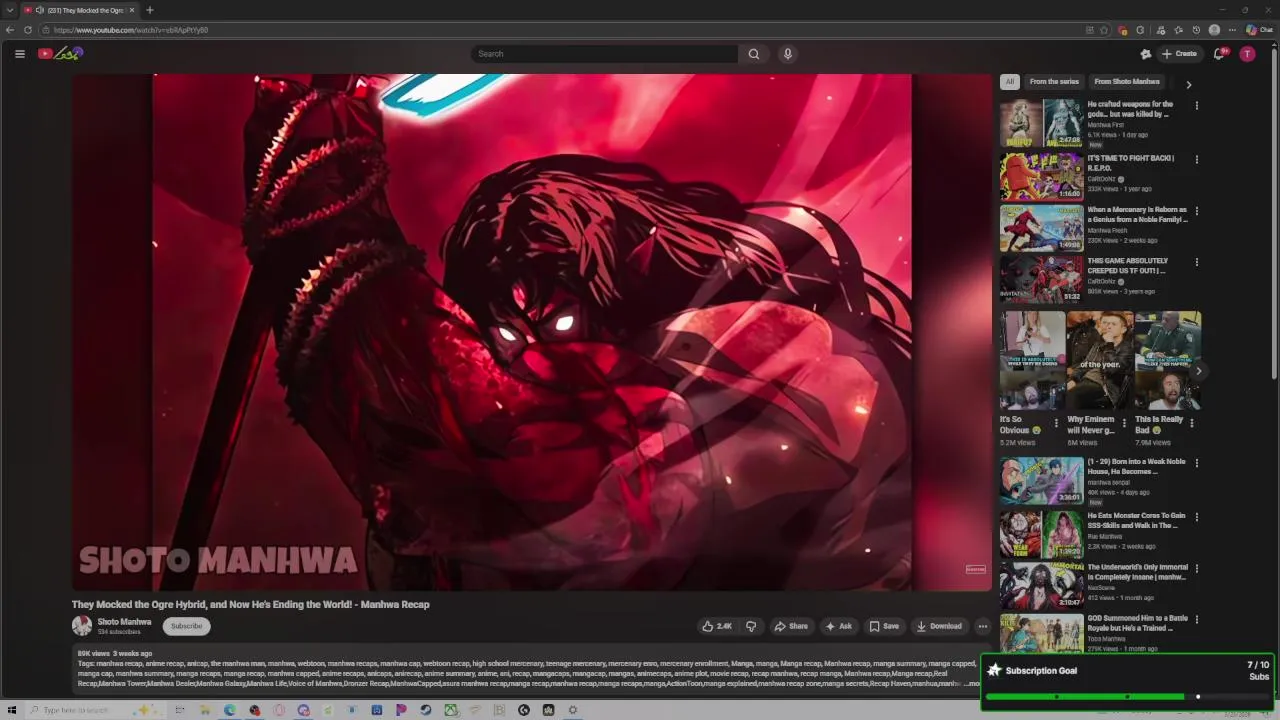Open 'He crafted weapons for the gods' thumbnail
The height and width of the screenshot is (720, 1280).
point(1041,123)
